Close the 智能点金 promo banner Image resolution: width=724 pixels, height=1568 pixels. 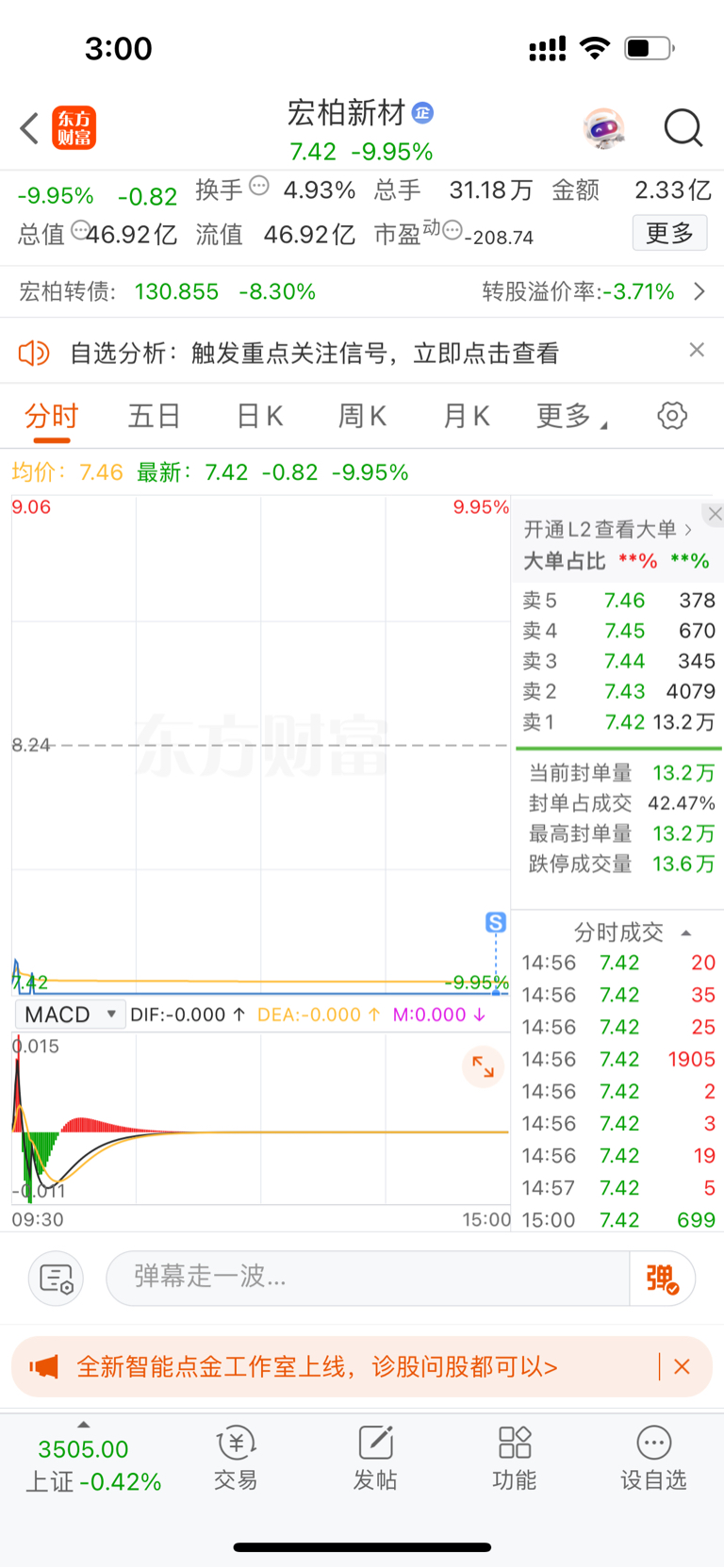coord(683,1366)
